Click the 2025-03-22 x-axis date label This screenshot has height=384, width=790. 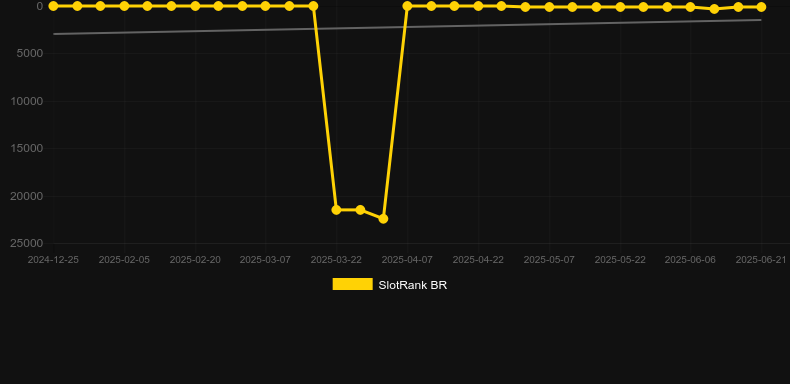(x=336, y=260)
